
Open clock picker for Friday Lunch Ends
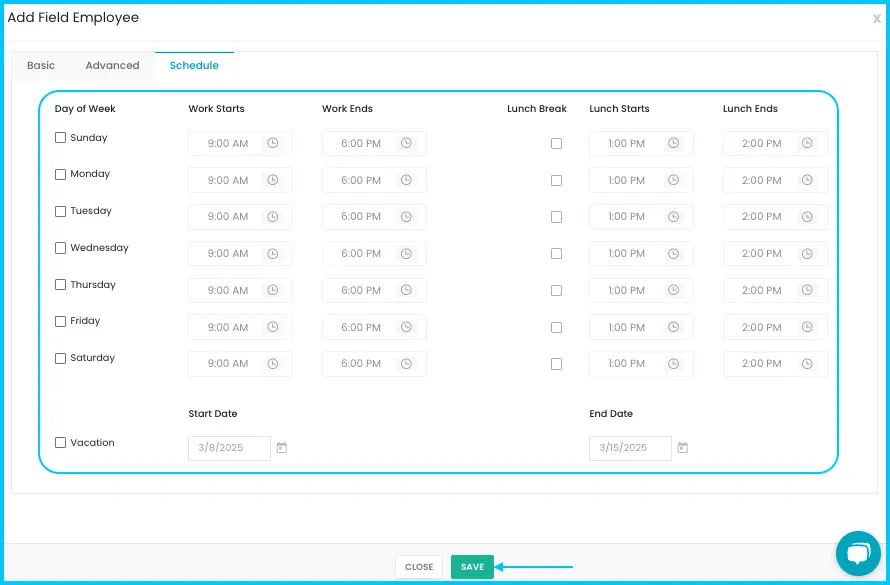click(807, 327)
